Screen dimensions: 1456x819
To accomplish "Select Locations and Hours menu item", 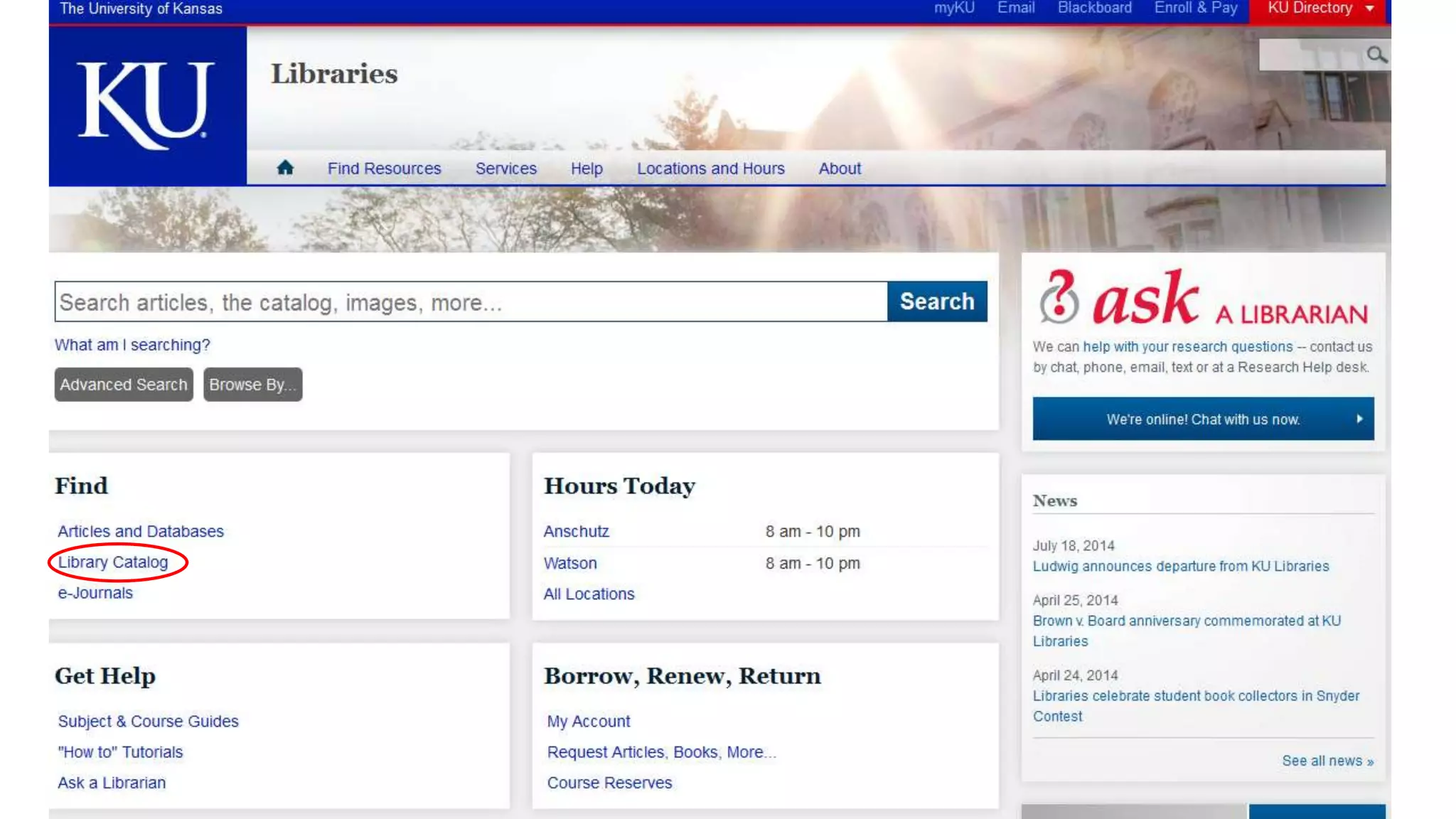I will 710,168.
